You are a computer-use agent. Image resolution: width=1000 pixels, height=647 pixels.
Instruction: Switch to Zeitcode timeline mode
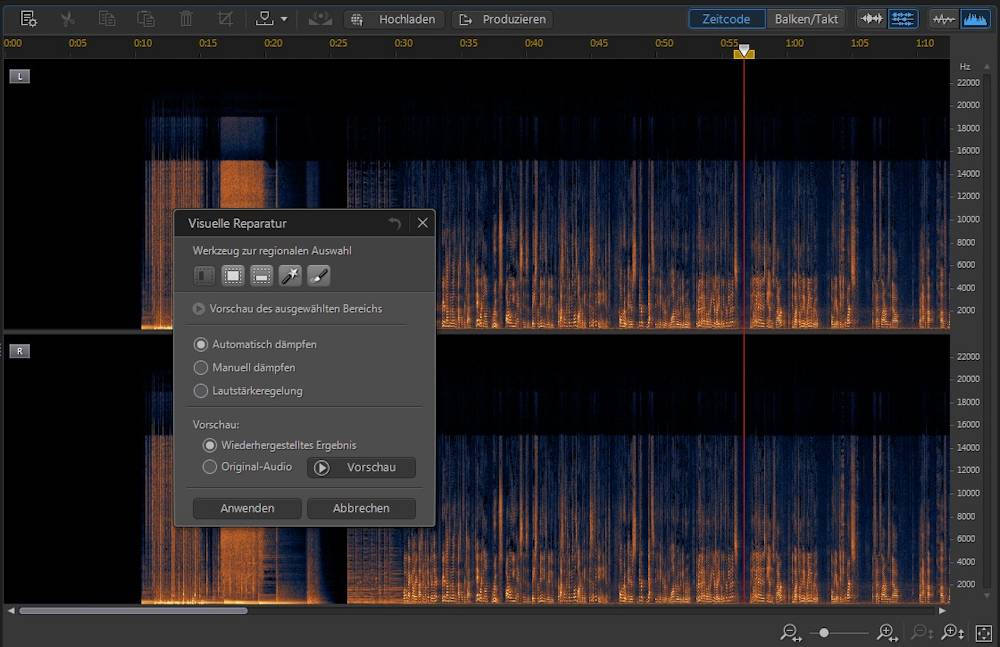[x=727, y=19]
